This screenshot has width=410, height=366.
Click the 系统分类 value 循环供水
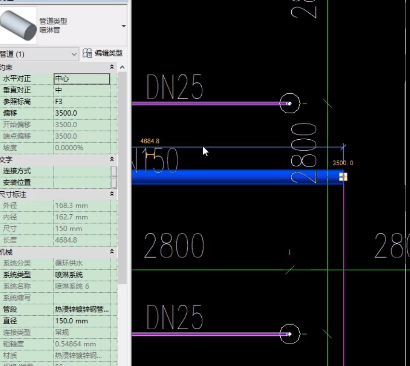coord(82,263)
